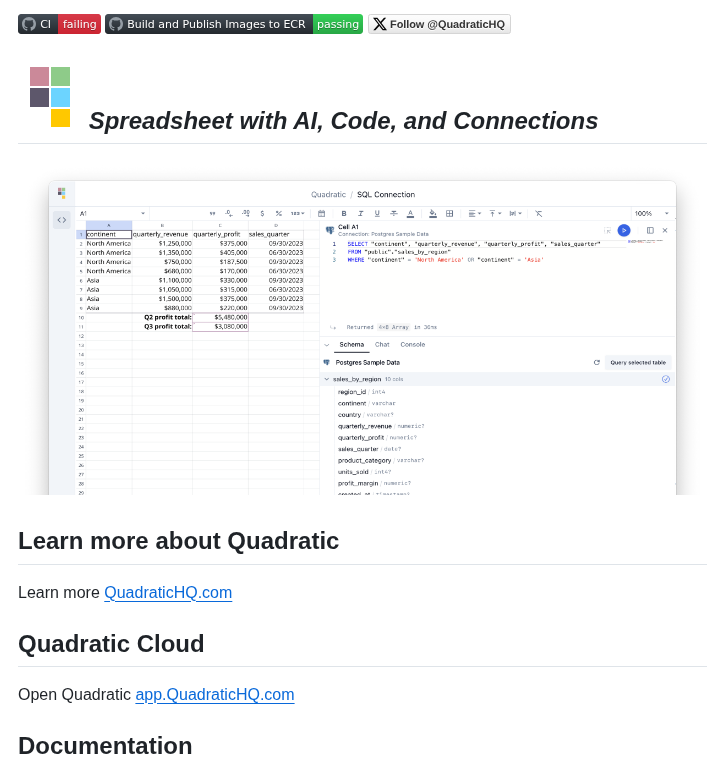
Task: Select the $5,480,000 Q2 profit cell
Action: pyautogui.click(x=220, y=317)
